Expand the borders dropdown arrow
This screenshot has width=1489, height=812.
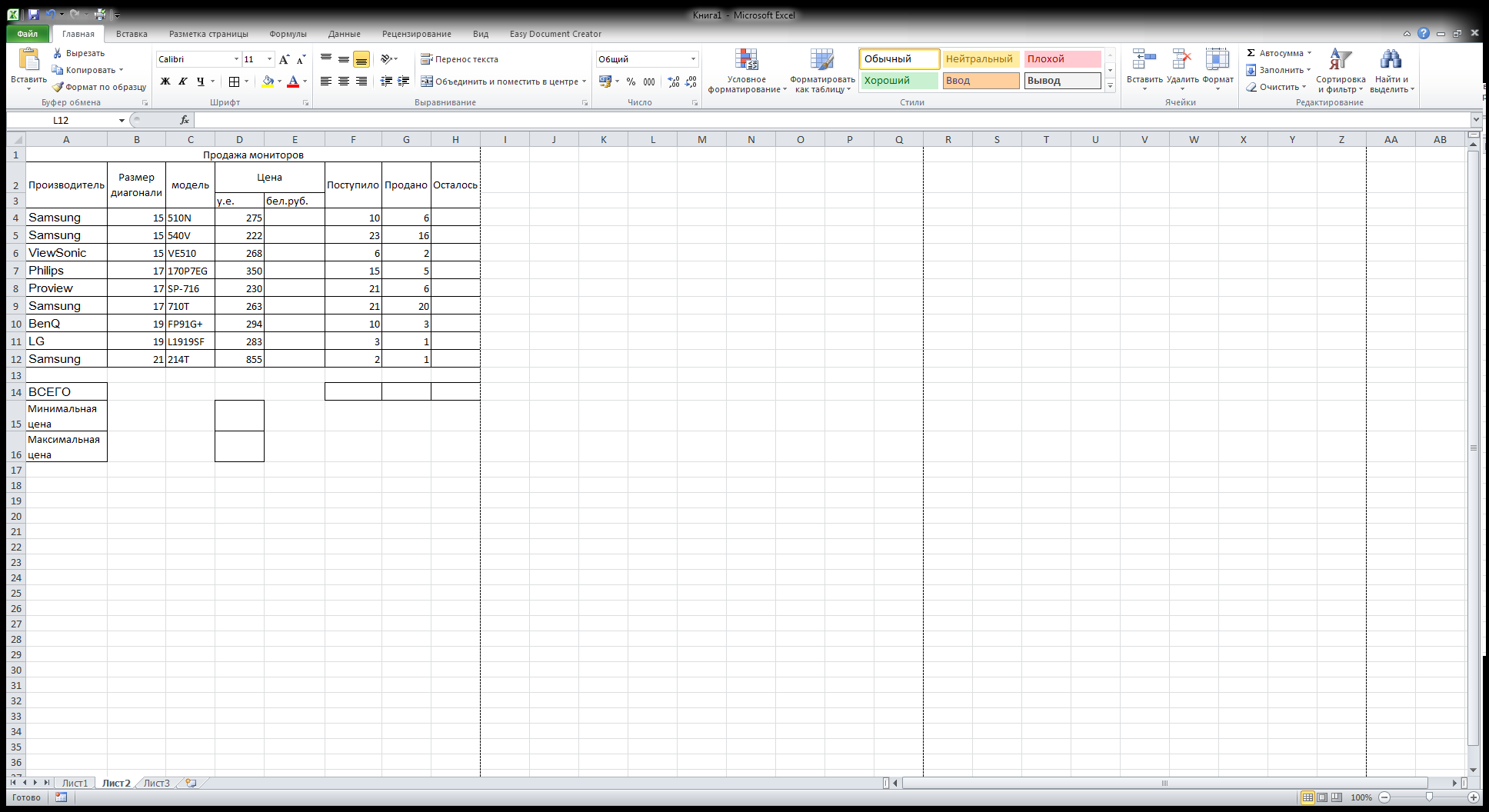(246, 82)
